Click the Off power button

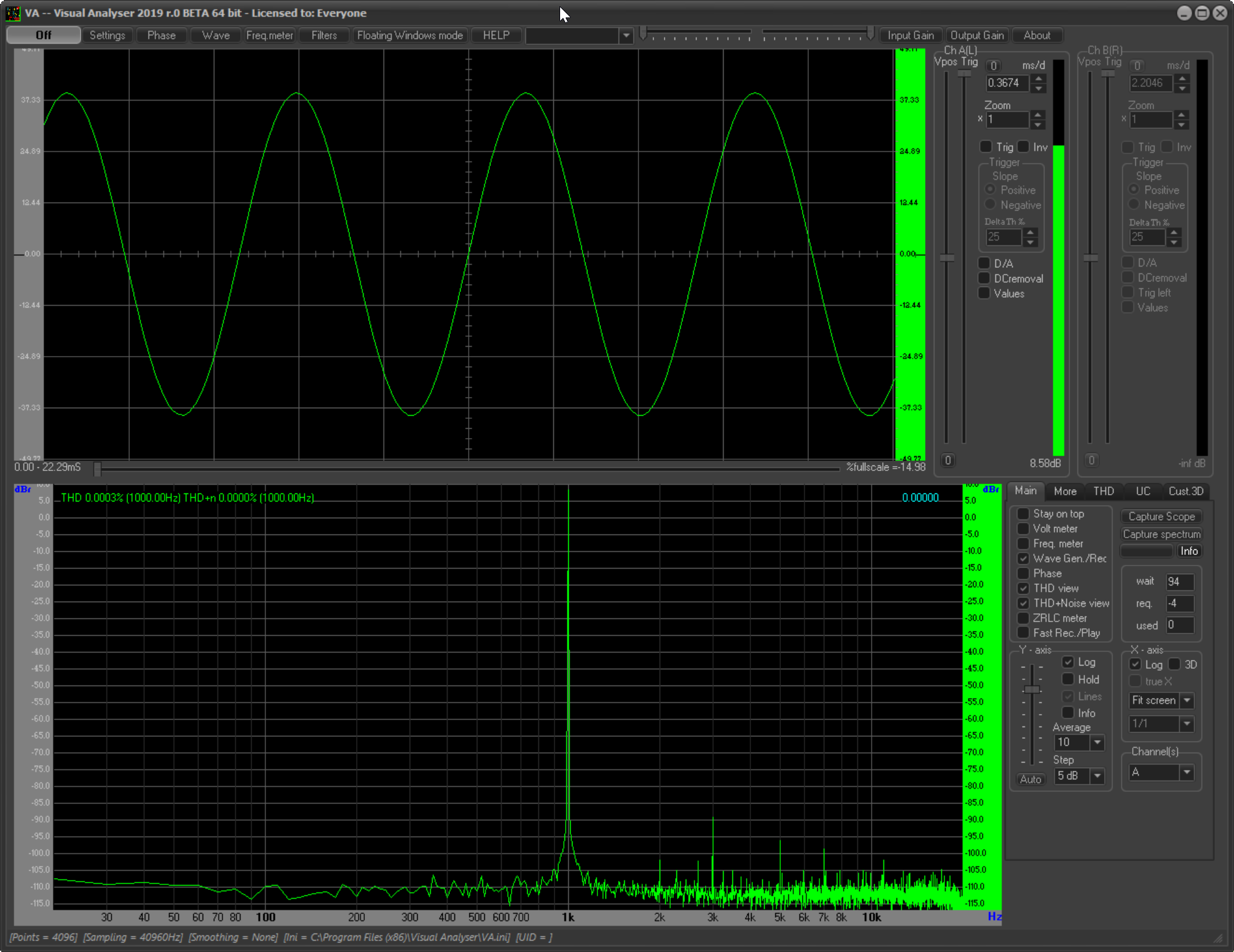point(44,35)
